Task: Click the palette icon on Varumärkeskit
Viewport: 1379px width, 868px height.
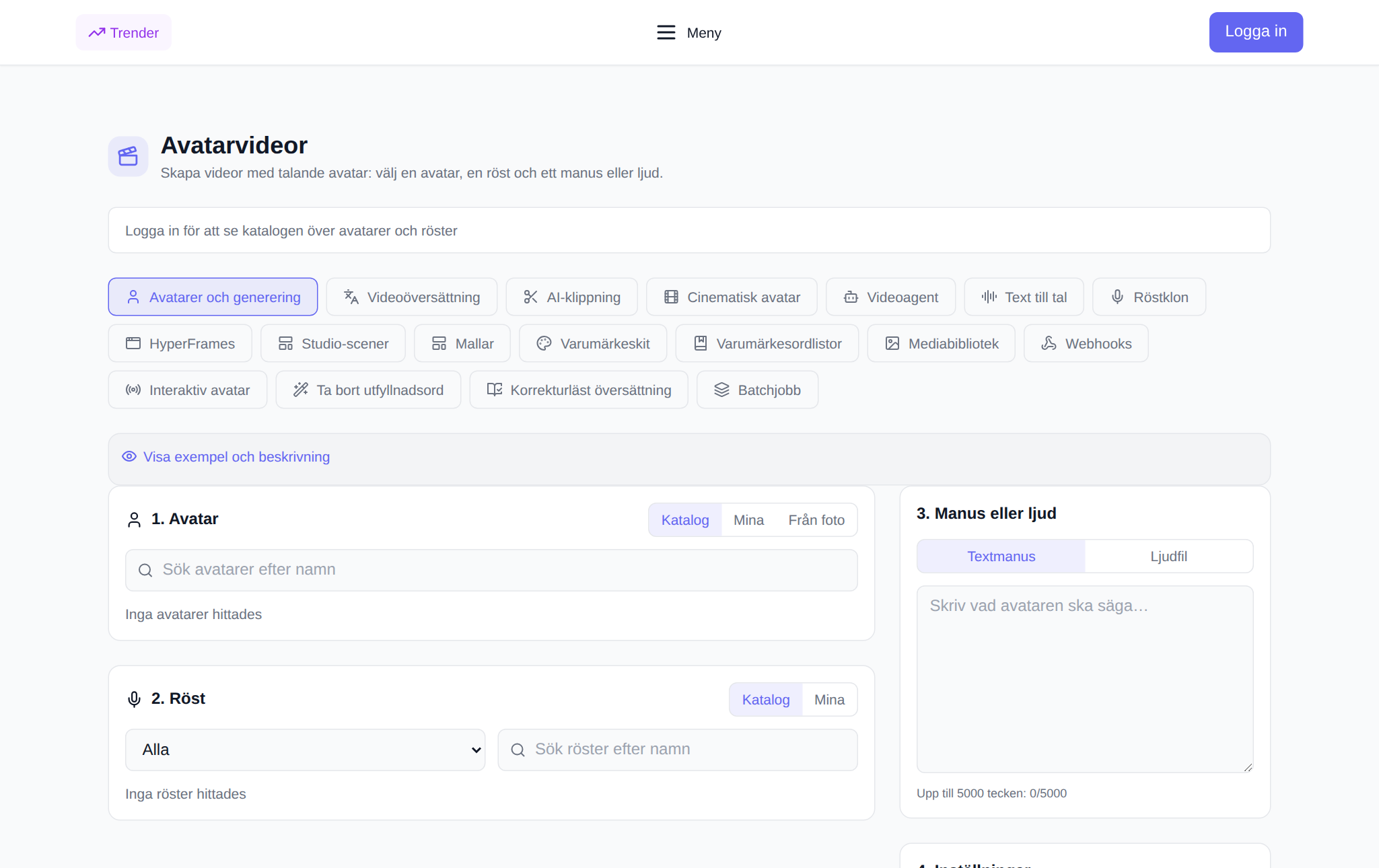Action: click(x=544, y=343)
